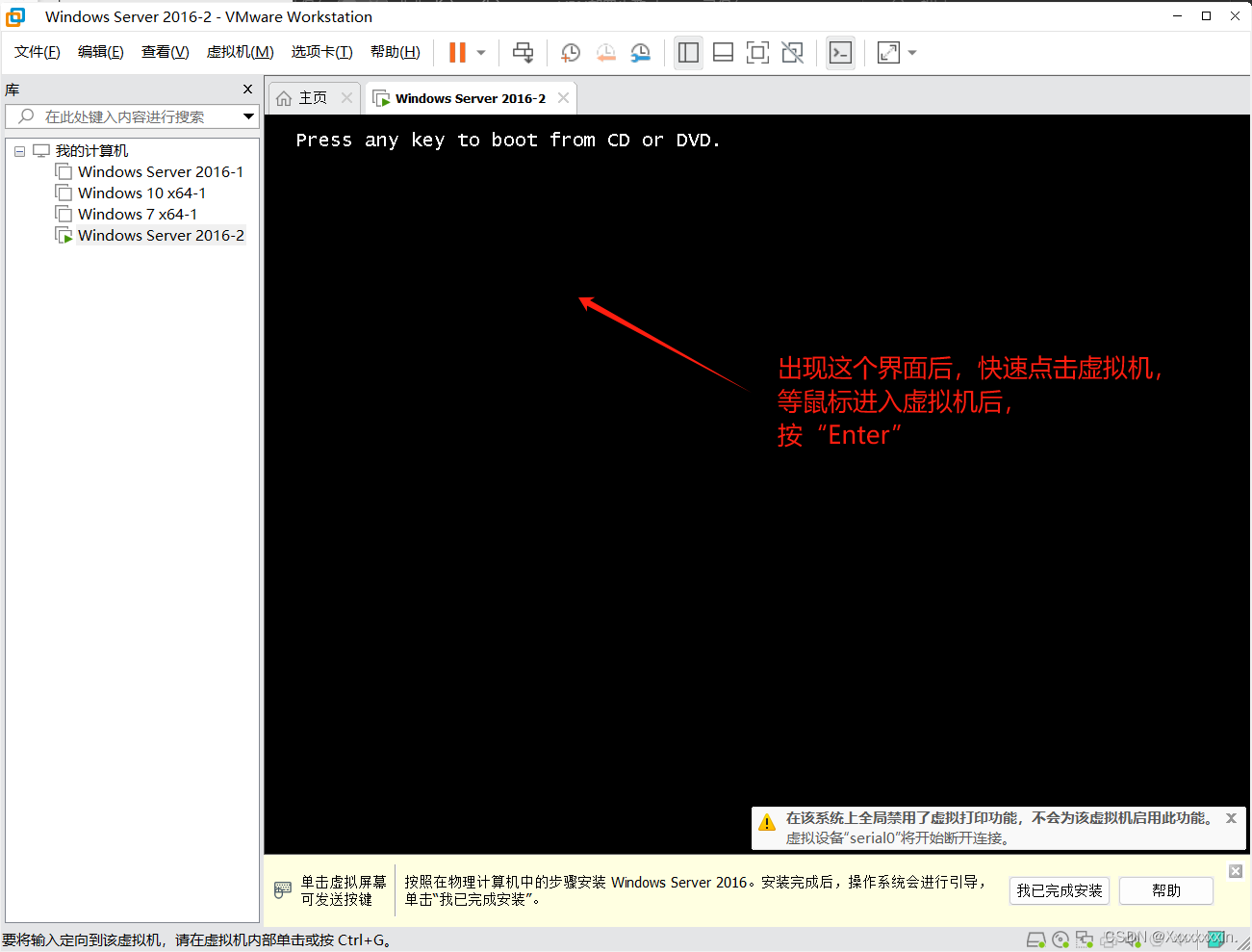Dismiss the virtual printing warning notification
Viewport: 1252px width, 952px height.
[1231, 818]
